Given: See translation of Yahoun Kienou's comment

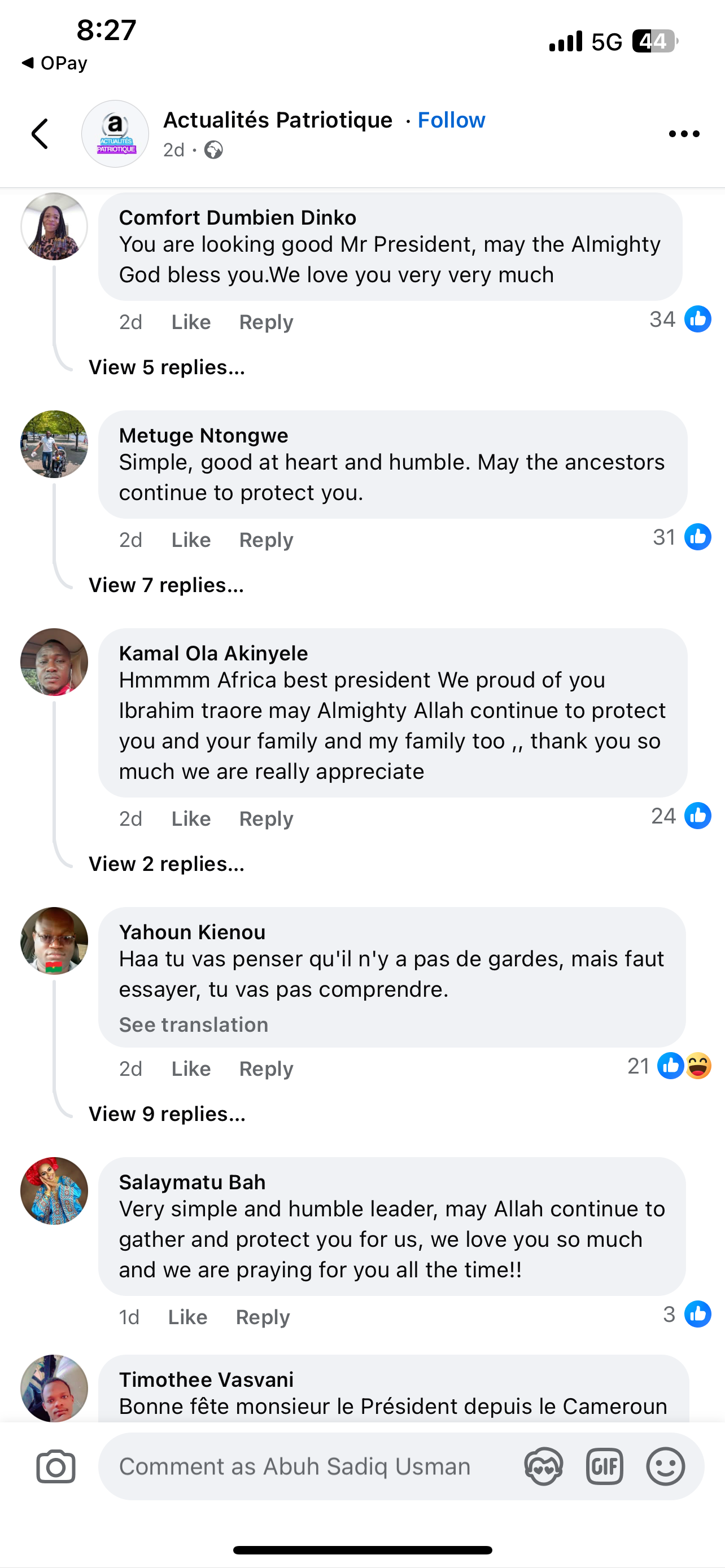Looking at the screenshot, I should [194, 1025].
